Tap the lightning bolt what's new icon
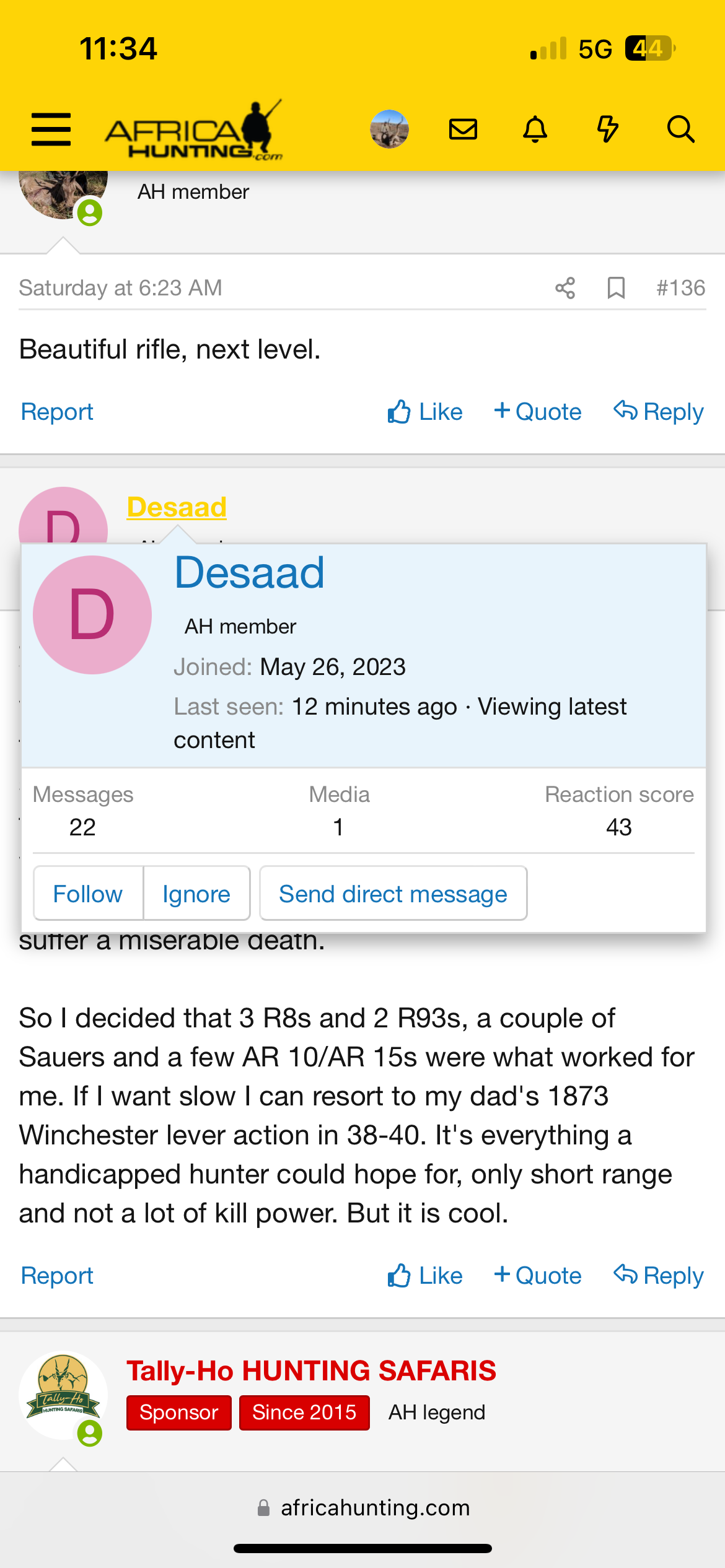The height and width of the screenshot is (1568, 725). pyautogui.click(x=607, y=129)
